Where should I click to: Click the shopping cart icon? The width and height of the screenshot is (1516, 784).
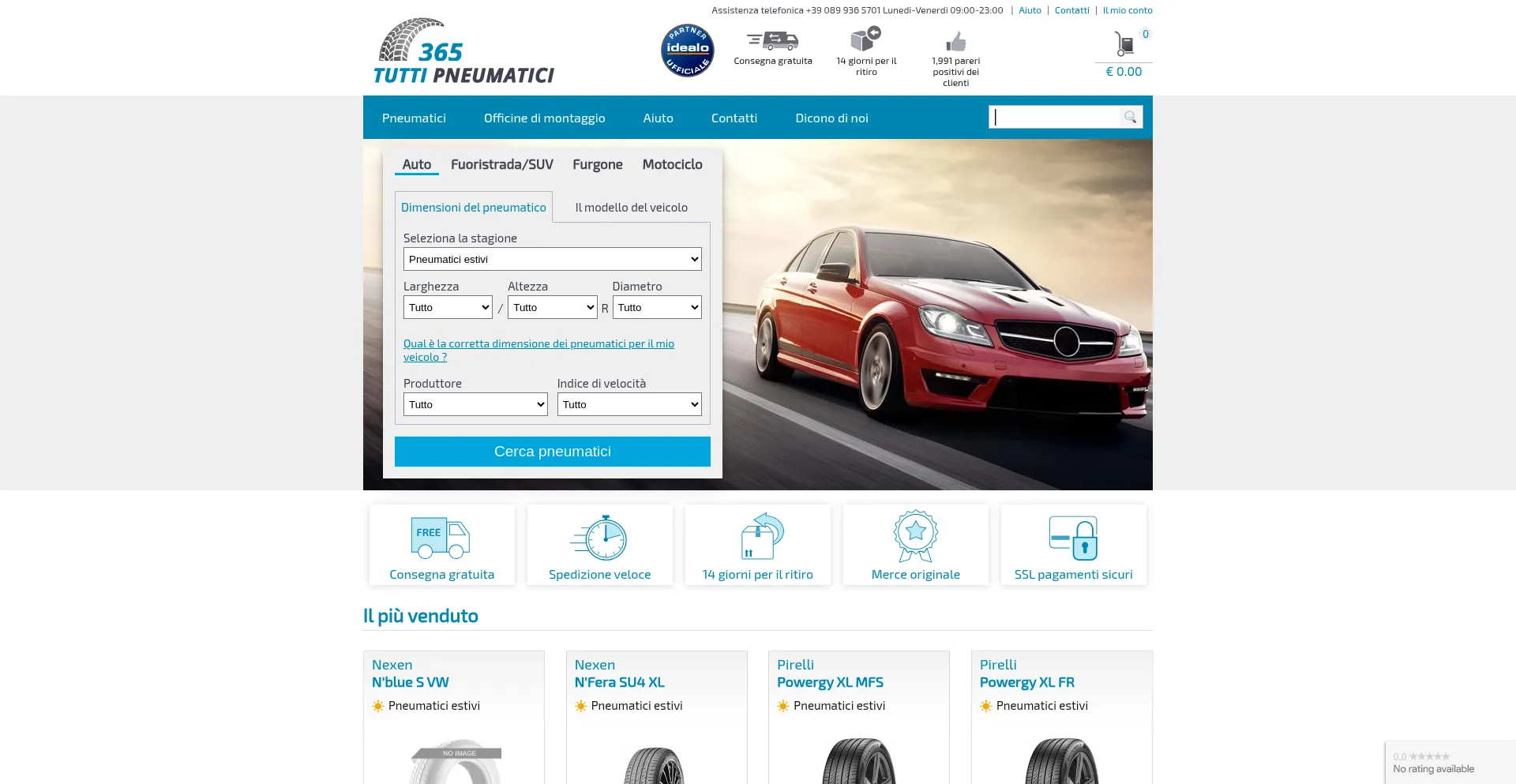click(1124, 43)
